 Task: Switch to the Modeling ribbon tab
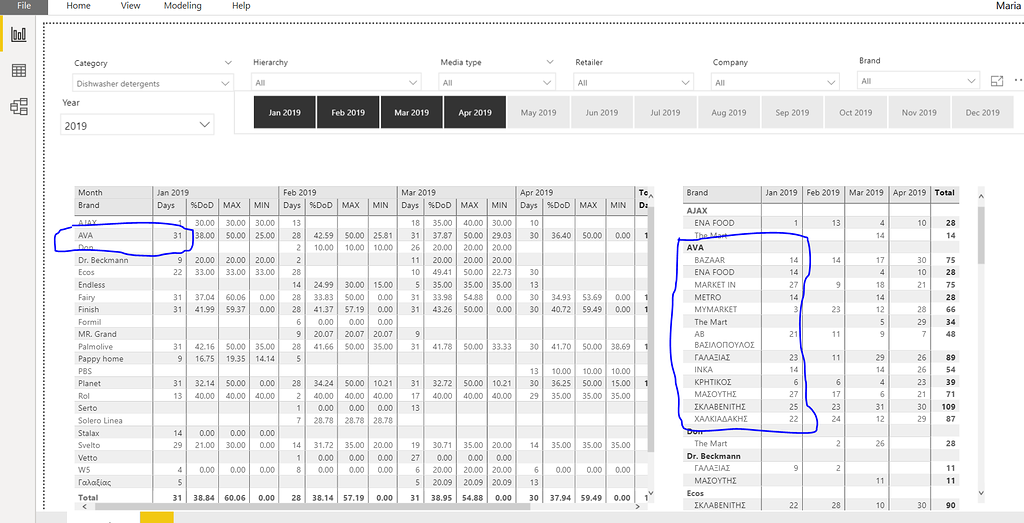point(183,6)
